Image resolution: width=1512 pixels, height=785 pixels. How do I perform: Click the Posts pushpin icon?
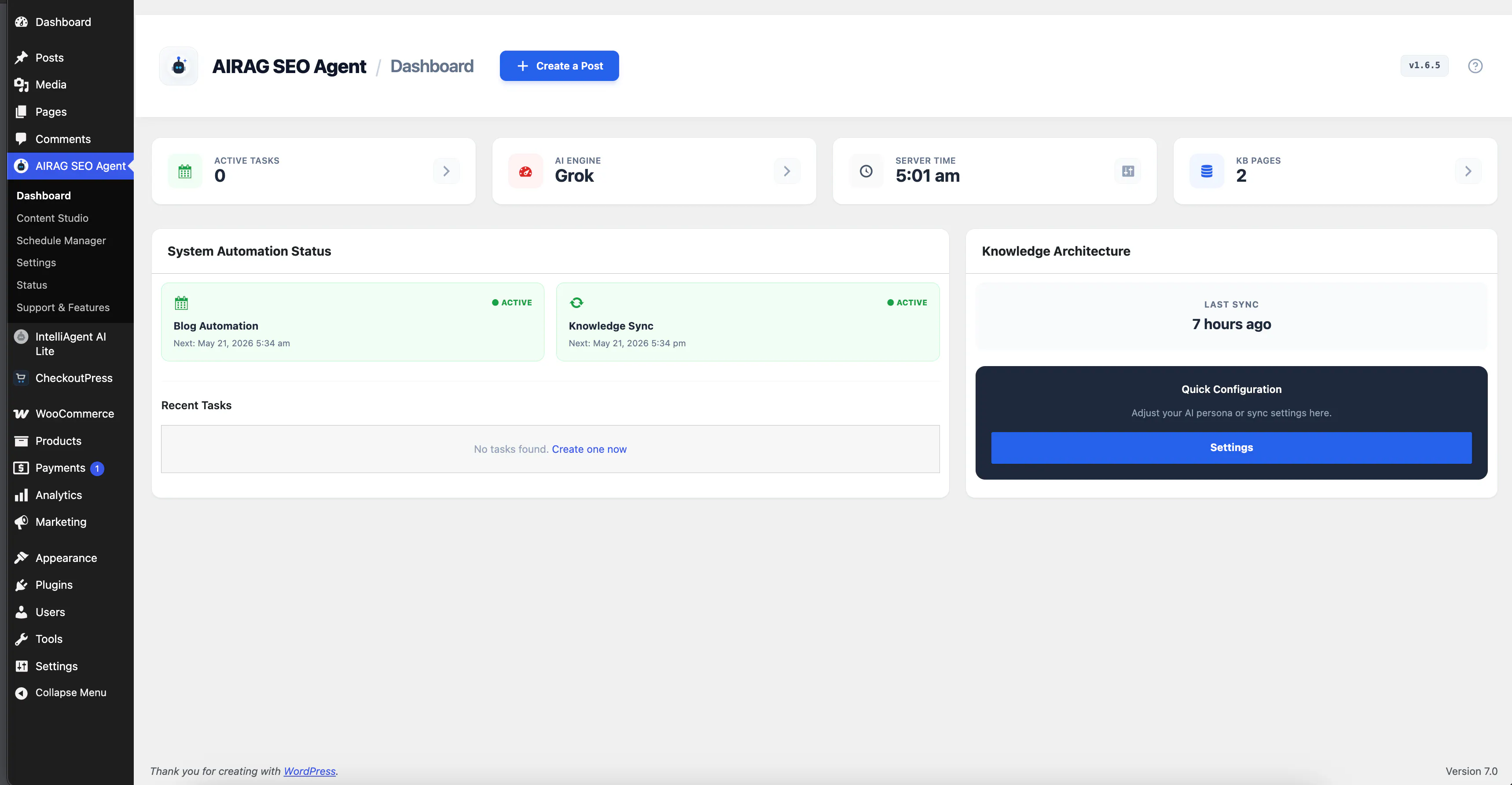point(21,58)
